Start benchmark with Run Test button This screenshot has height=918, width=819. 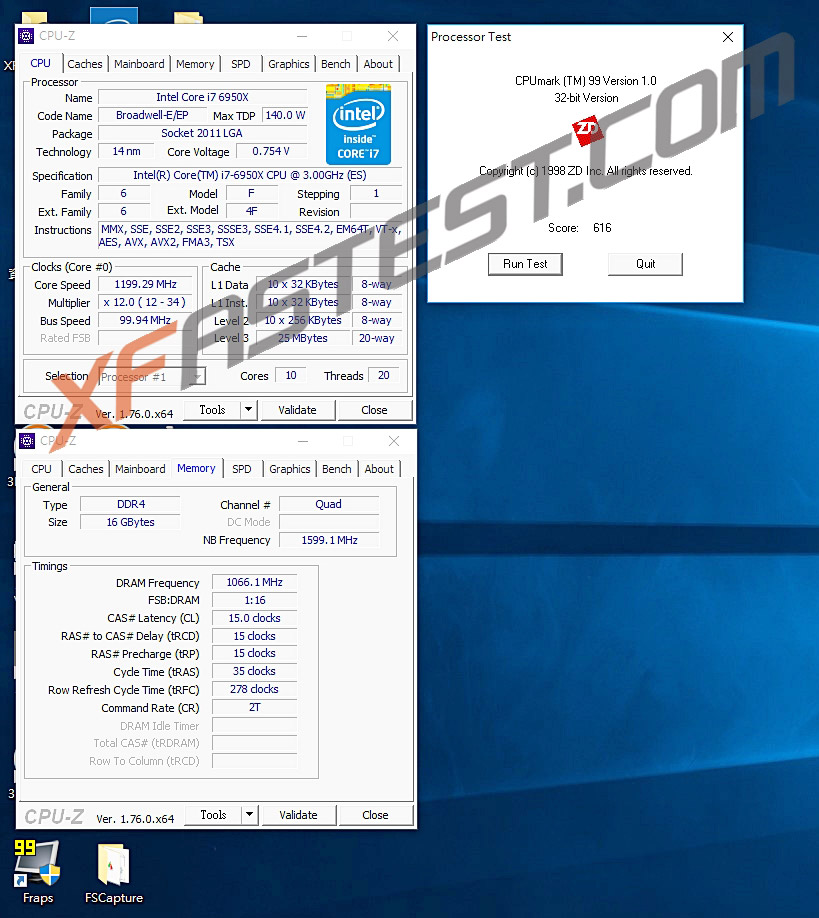(525, 264)
